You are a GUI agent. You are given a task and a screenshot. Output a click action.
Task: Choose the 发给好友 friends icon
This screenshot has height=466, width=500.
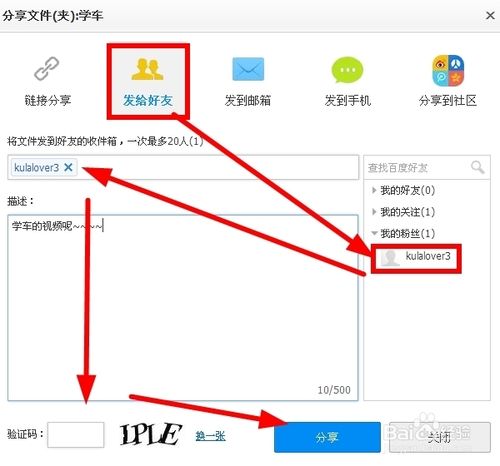tap(147, 69)
